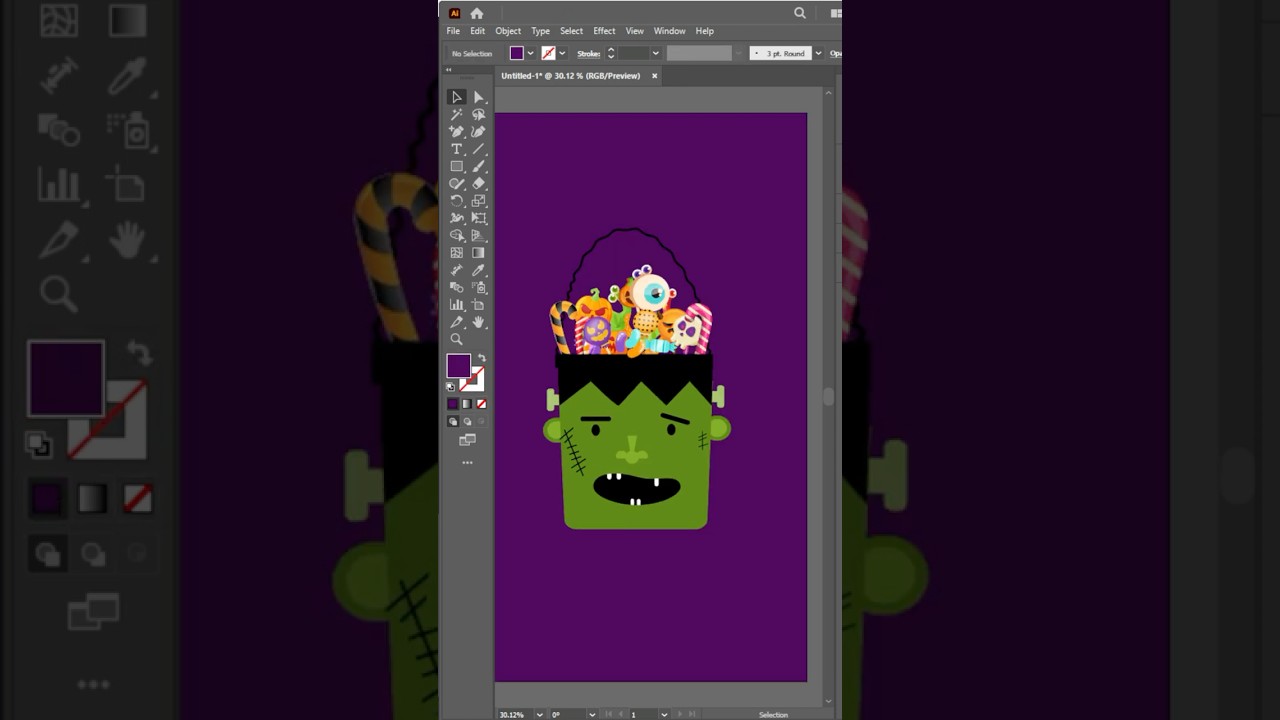Open the Edit menu
This screenshot has width=1280, height=720.
[x=478, y=31]
